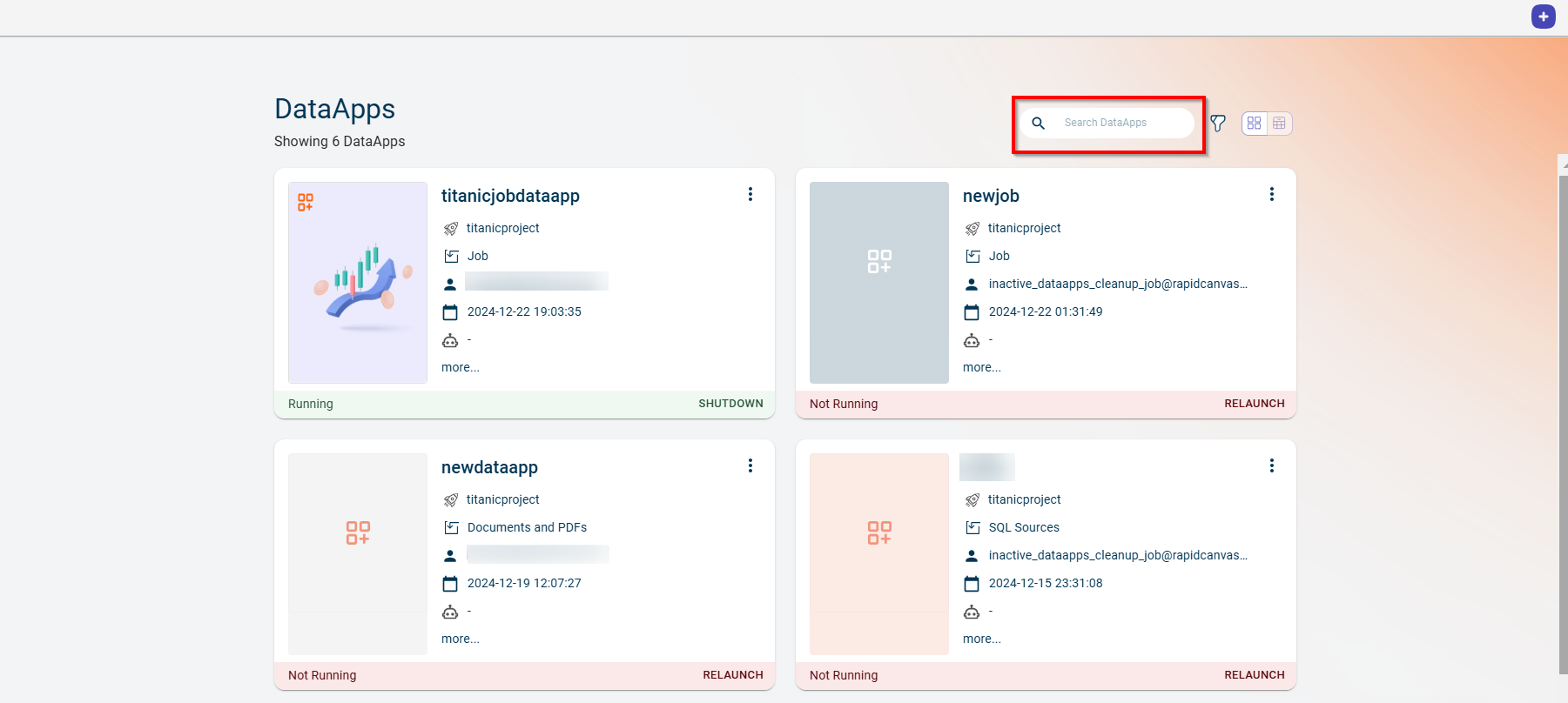This screenshot has width=1568, height=703.
Task: Open titanicjobdataapp three-dot options menu
Action: point(750,195)
